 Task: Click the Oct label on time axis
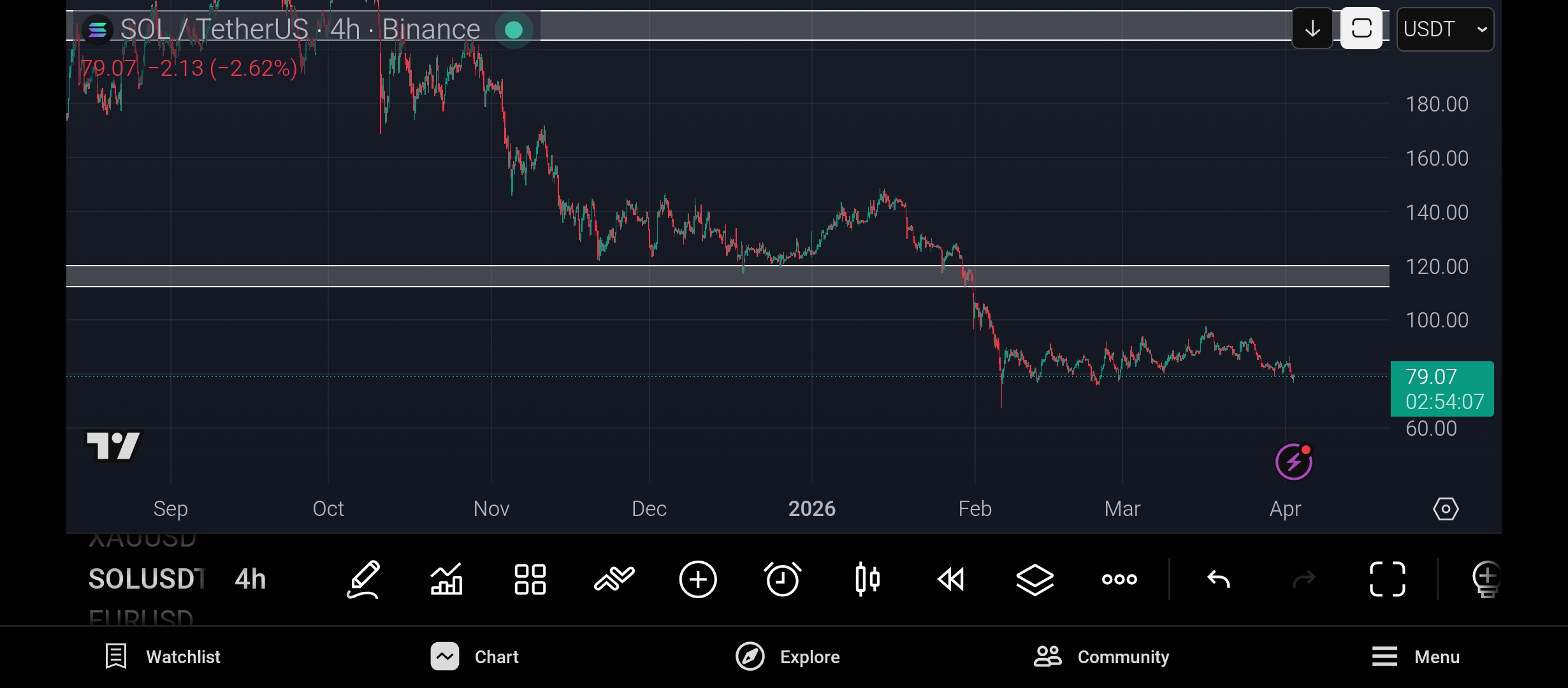(328, 509)
